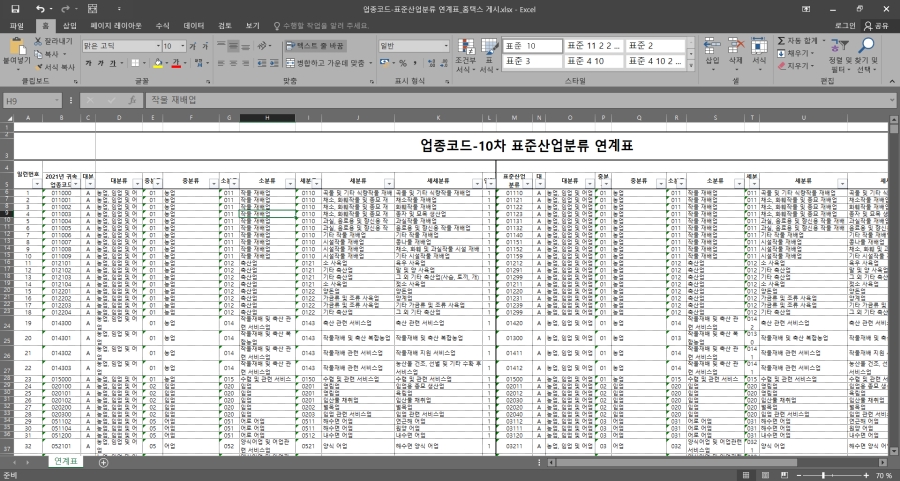Apply yellow fill color
The height and width of the screenshot is (481, 900).
tap(158, 63)
